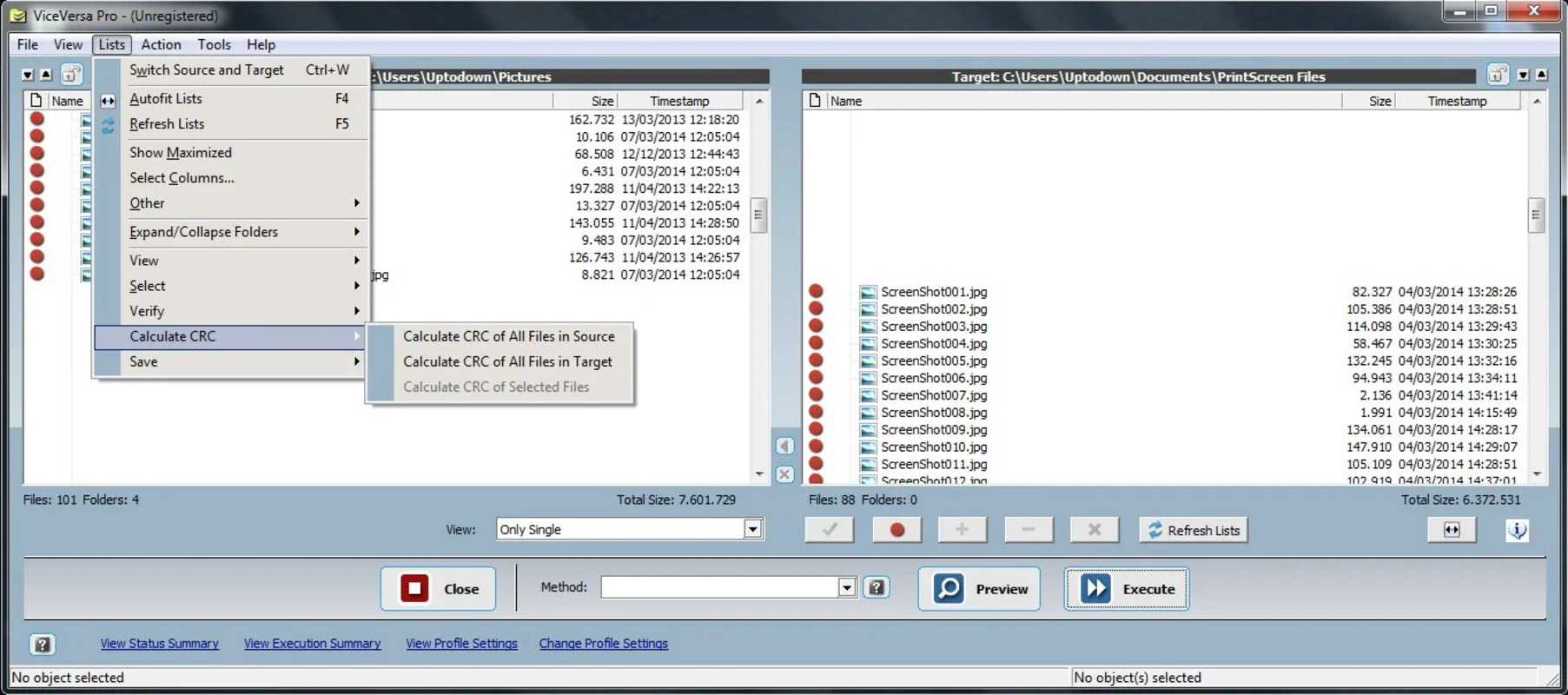Screen dimensions: 1568x695
Task: Select Switch Source and Target
Action: click(x=231, y=69)
